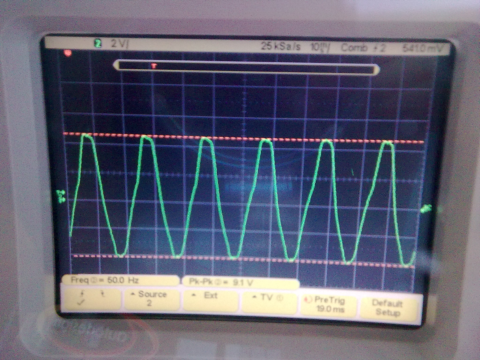The width and height of the screenshot is (480, 360).
Task: Click the waveform memory position bar
Action: pos(246,67)
